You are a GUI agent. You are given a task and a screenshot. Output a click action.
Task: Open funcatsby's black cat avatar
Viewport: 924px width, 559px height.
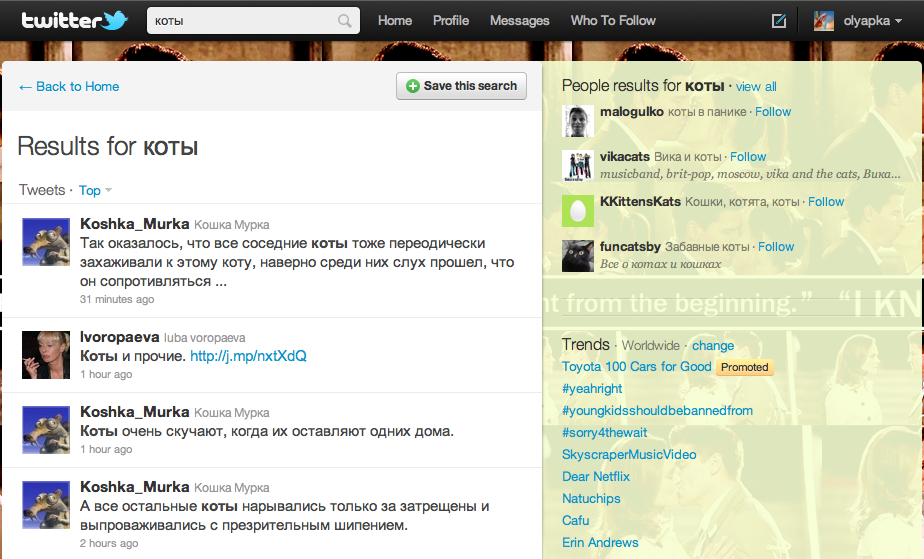point(578,256)
